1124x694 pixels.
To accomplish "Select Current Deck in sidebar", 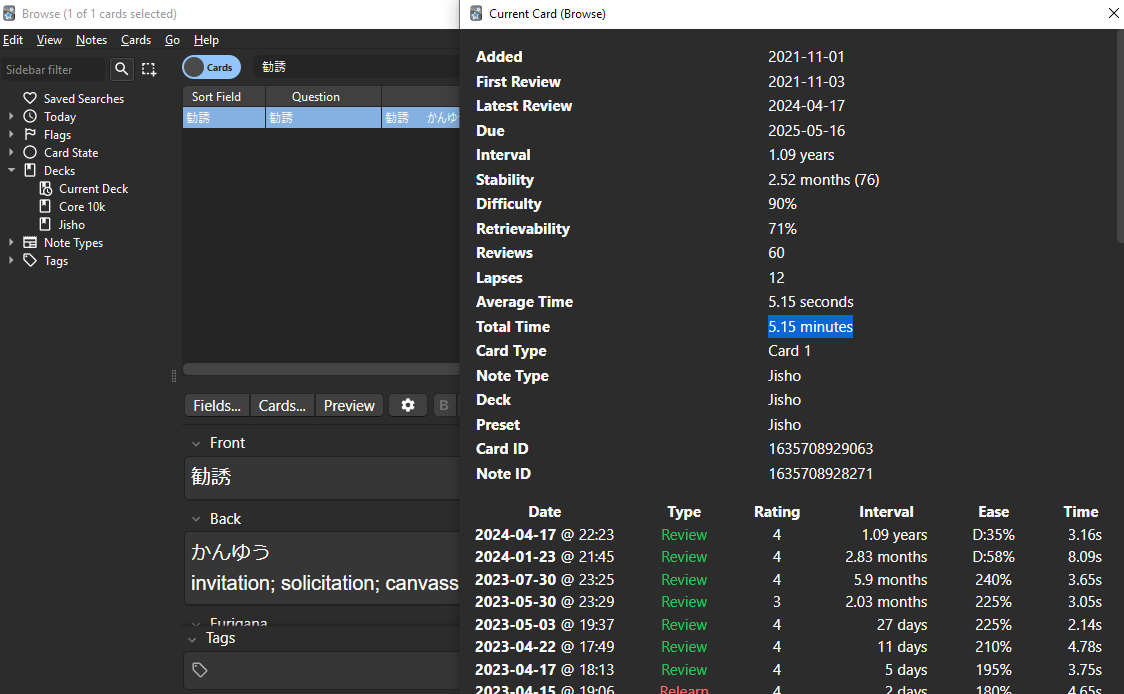I will coord(93,188).
